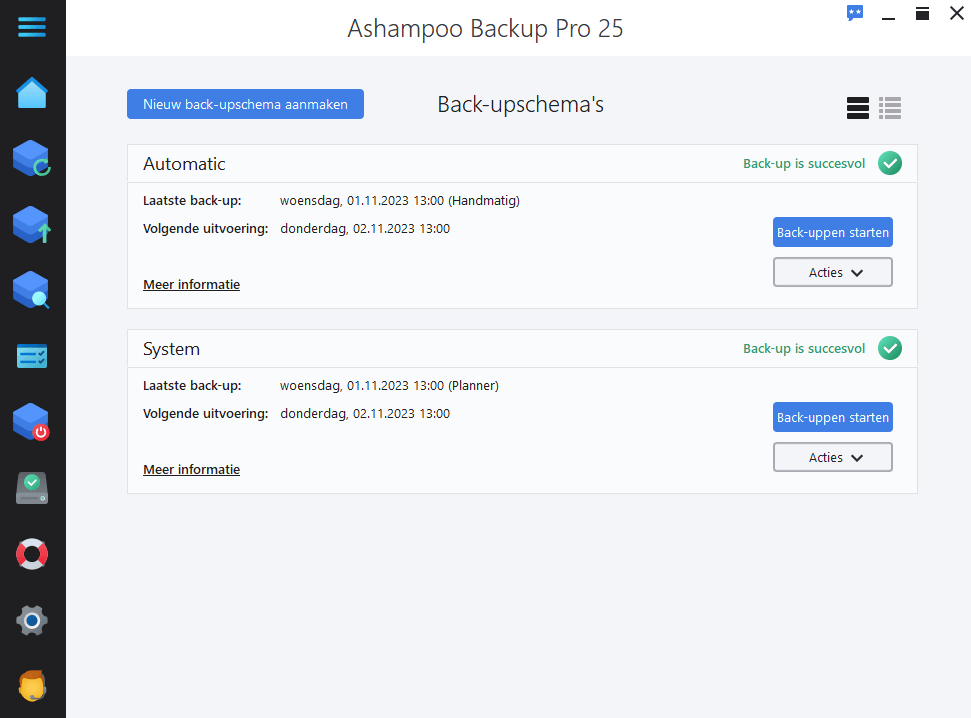The height and width of the screenshot is (718, 971).
Task: Switch to compact list view icon
Action: [890, 108]
